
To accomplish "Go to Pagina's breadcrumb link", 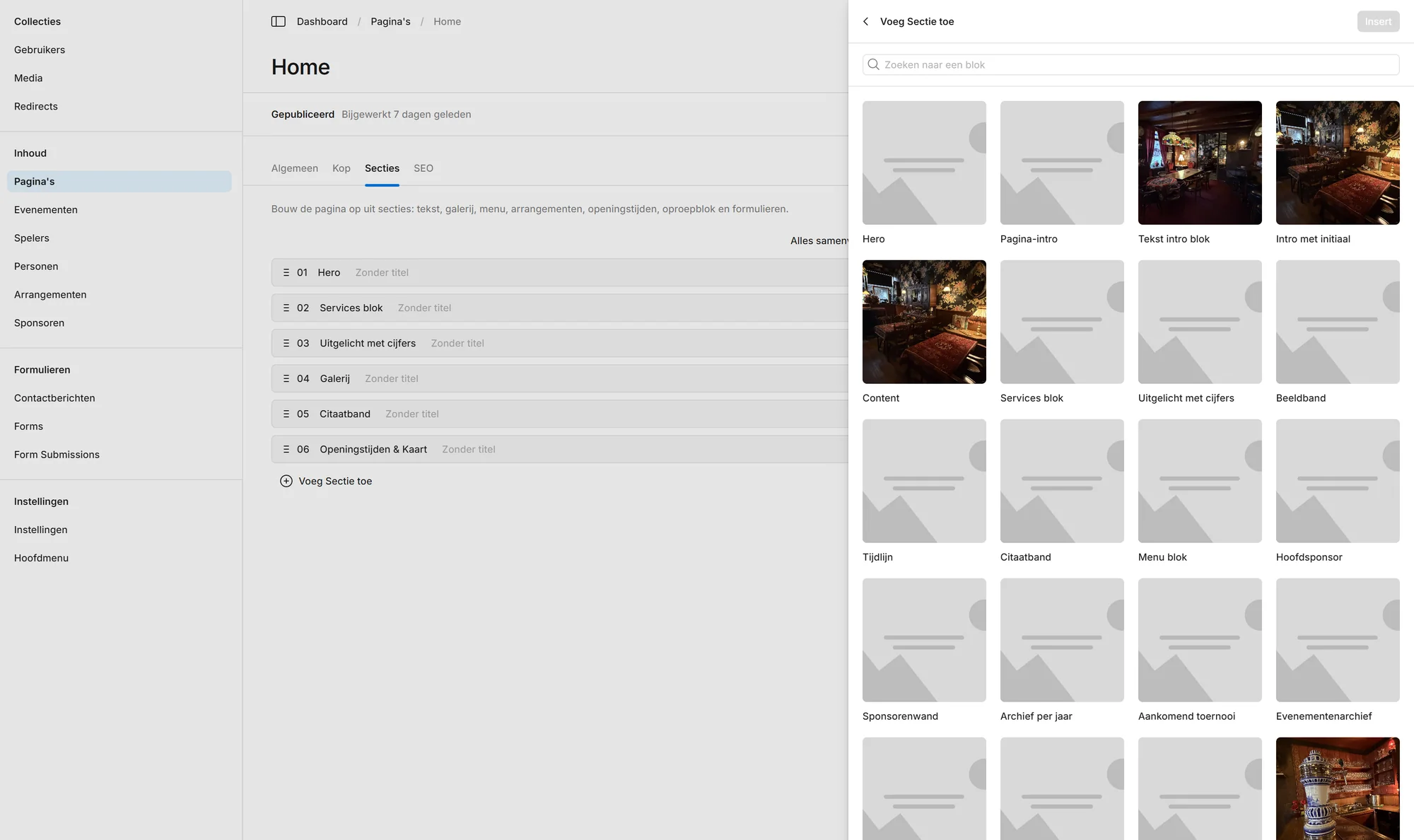I will tap(390, 21).
